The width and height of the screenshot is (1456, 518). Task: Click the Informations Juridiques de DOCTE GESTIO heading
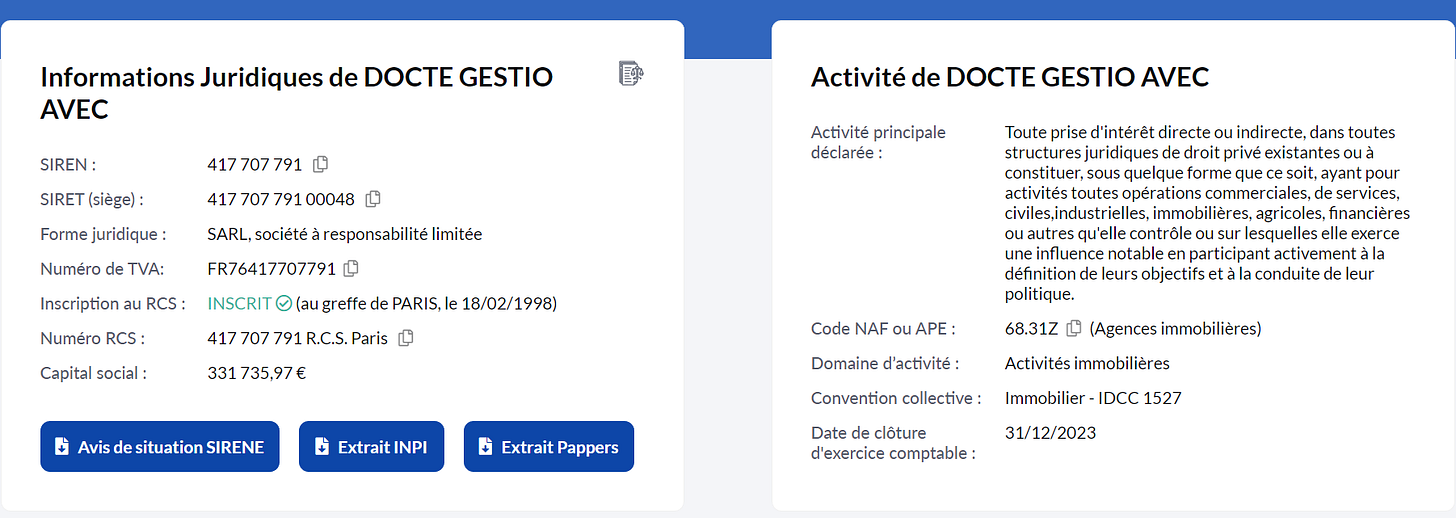coord(296,92)
